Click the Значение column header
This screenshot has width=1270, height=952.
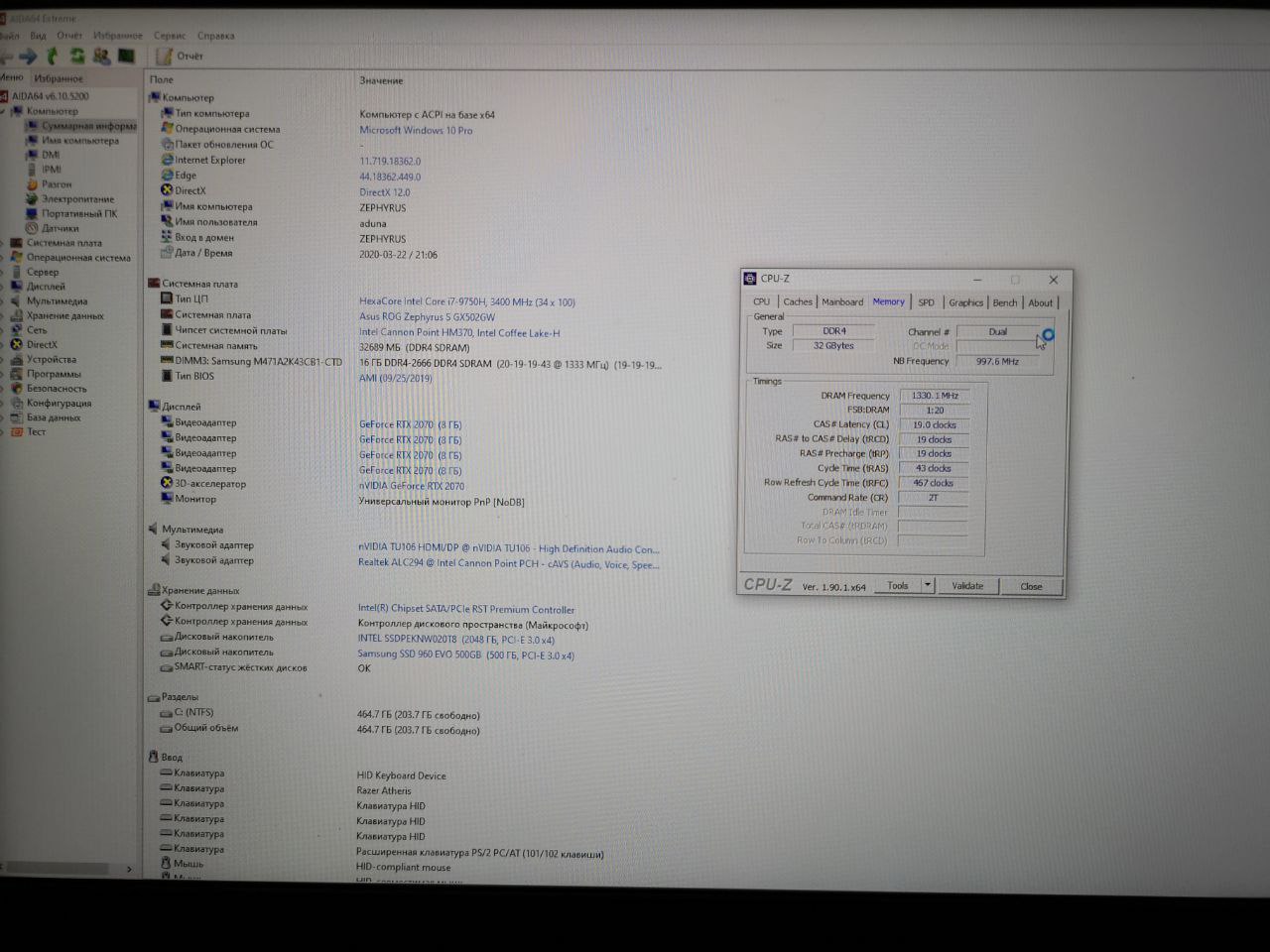click(381, 80)
